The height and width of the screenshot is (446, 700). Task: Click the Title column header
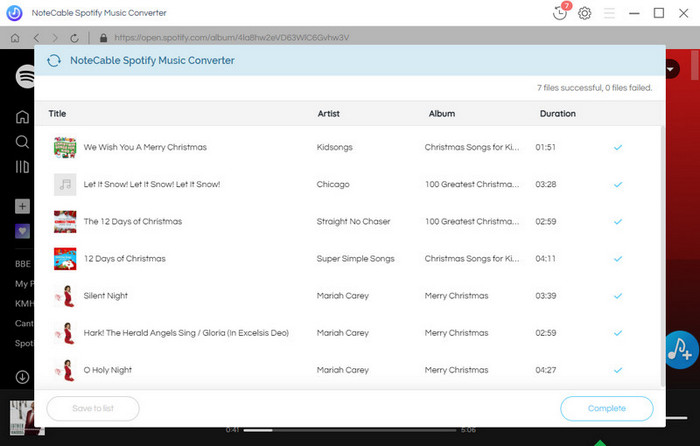[x=57, y=113]
